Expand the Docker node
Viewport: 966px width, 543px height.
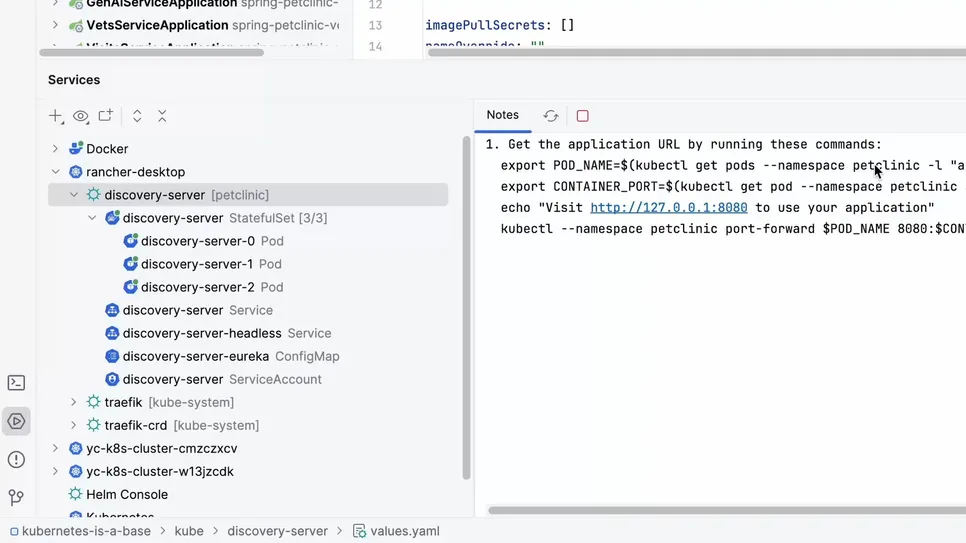point(56,149)
